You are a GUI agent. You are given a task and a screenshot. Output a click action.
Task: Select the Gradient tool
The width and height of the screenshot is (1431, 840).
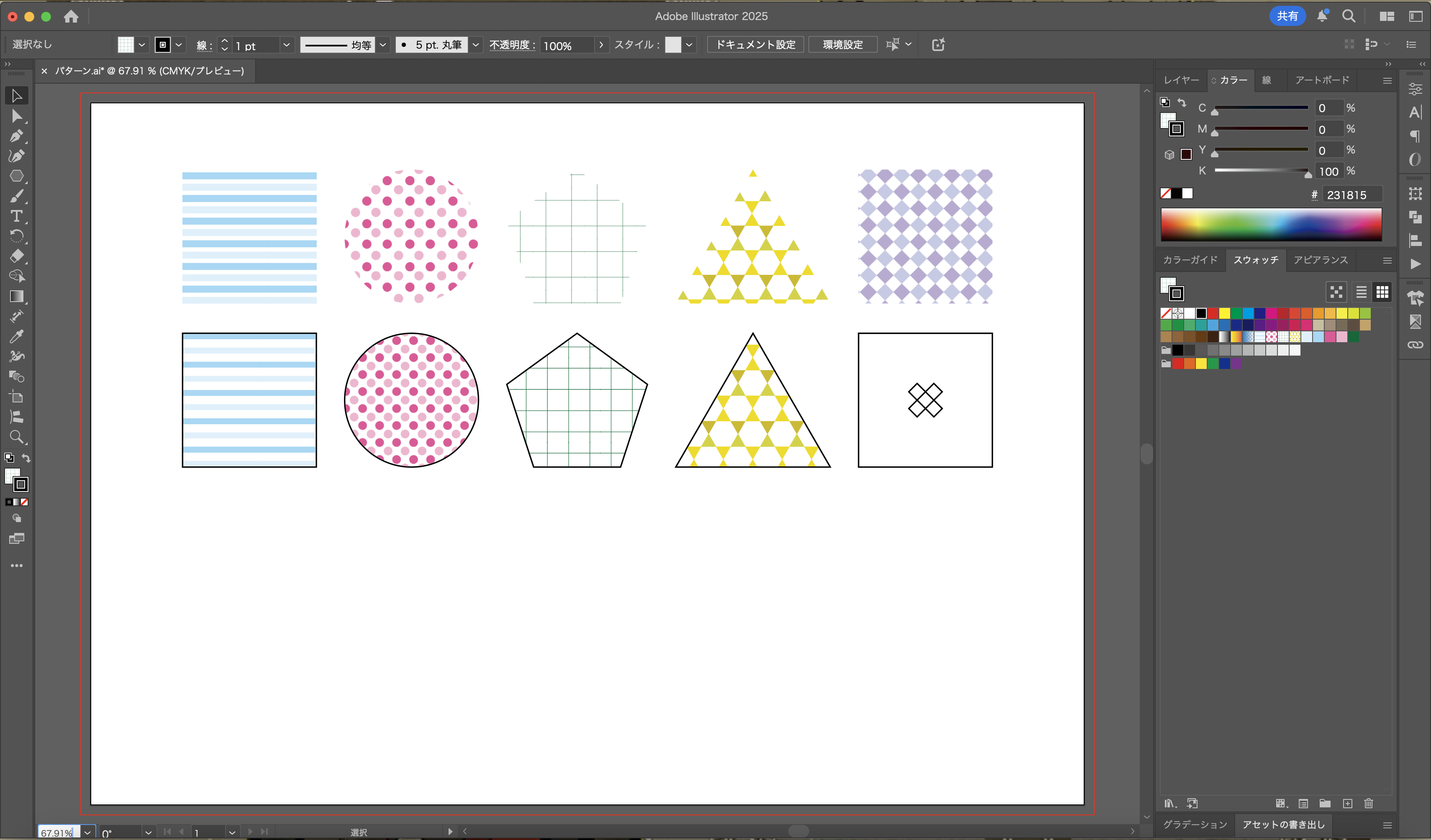16,296
